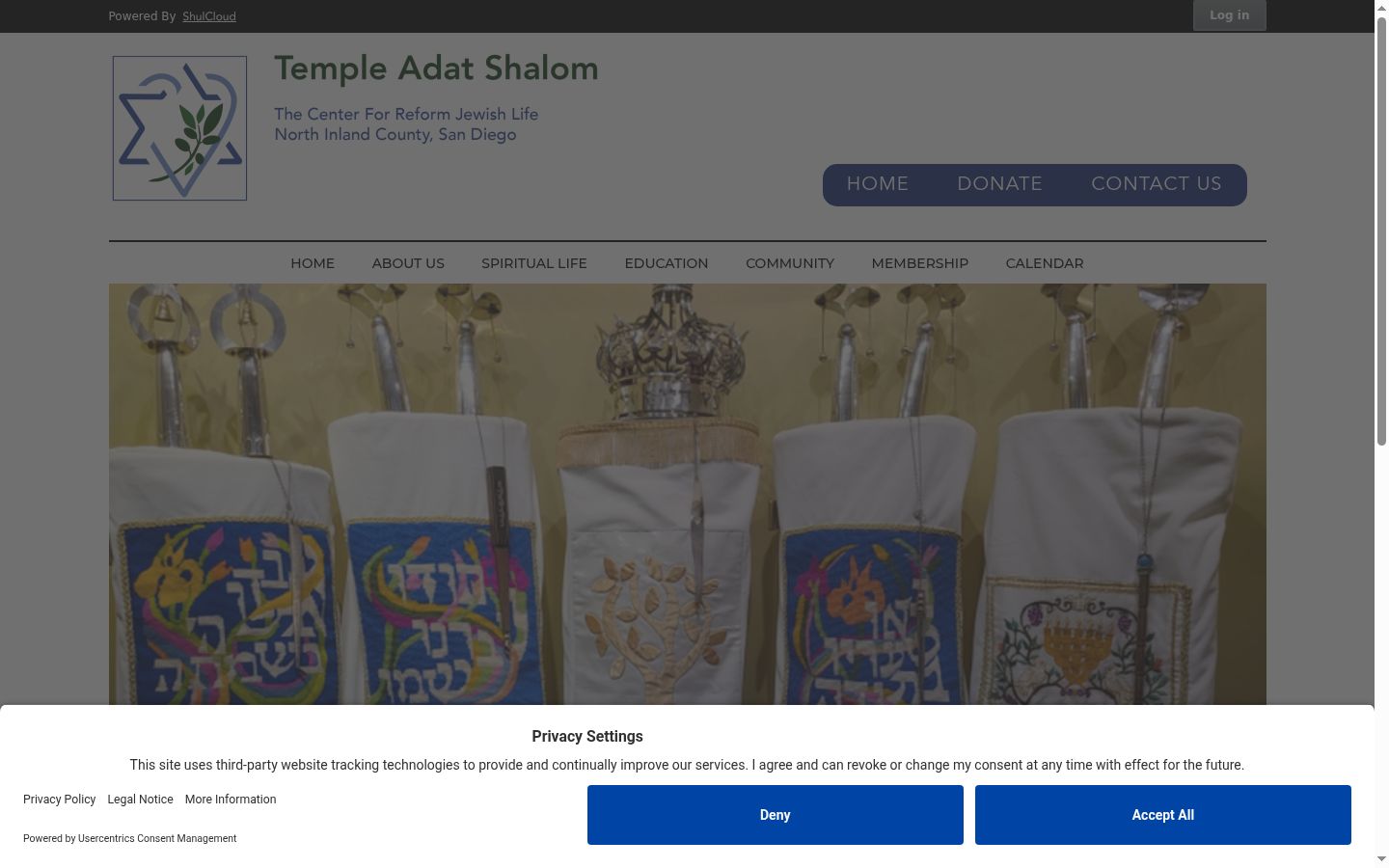Open the Privacy Policy link
The width and height of the screenshot is (1389, 868).
(60, 800)
